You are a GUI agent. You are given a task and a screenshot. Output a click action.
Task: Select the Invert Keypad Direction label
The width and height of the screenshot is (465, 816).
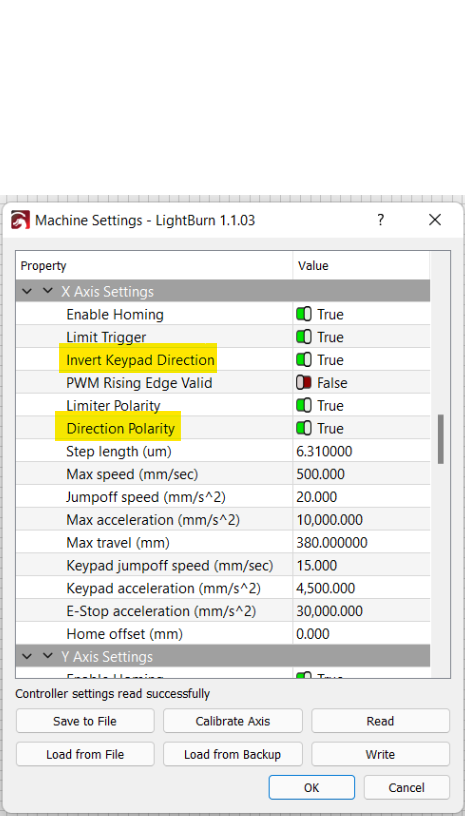point(140,360)
